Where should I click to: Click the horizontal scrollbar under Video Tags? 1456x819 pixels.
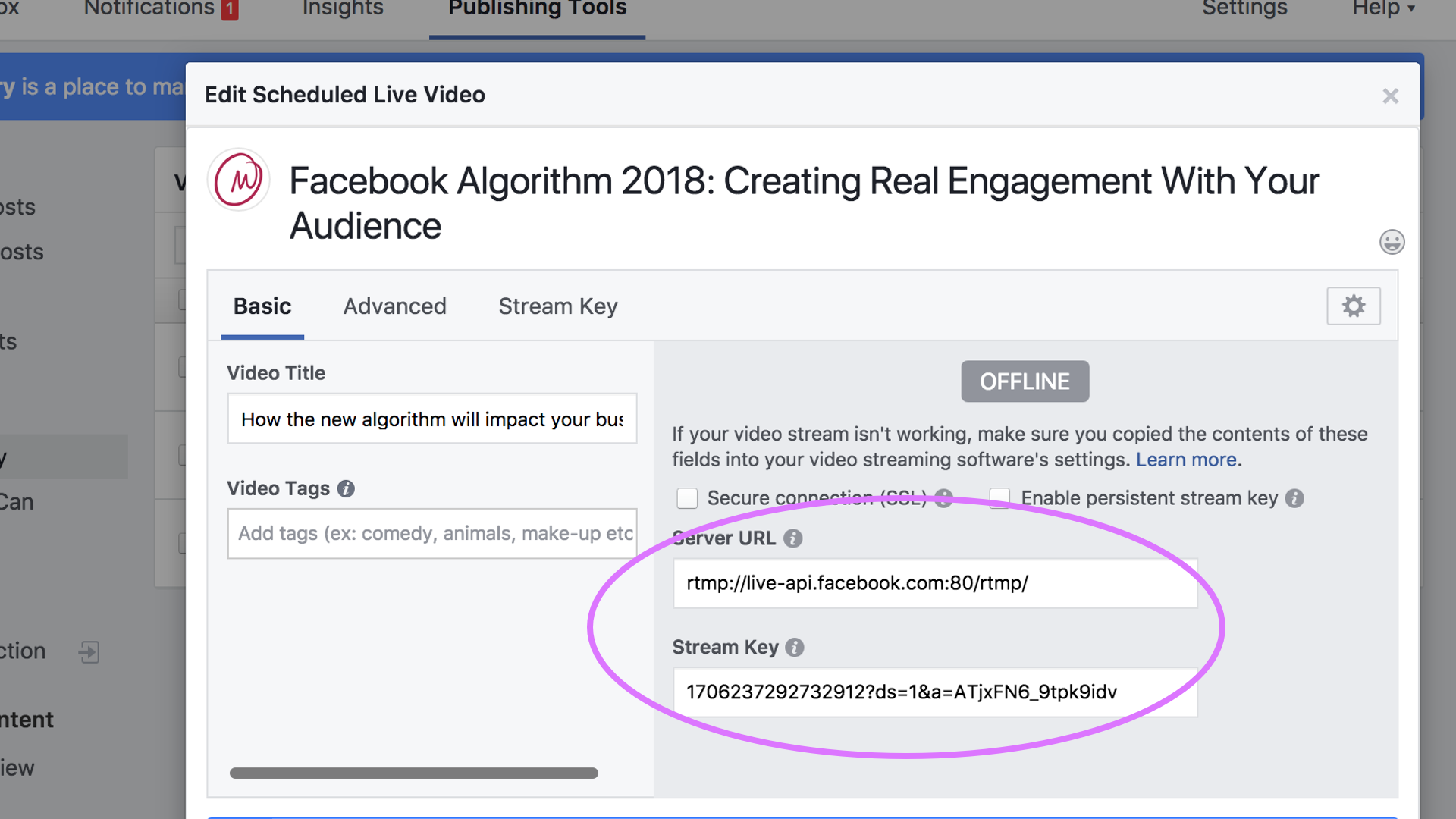click(x=414, y=773)
